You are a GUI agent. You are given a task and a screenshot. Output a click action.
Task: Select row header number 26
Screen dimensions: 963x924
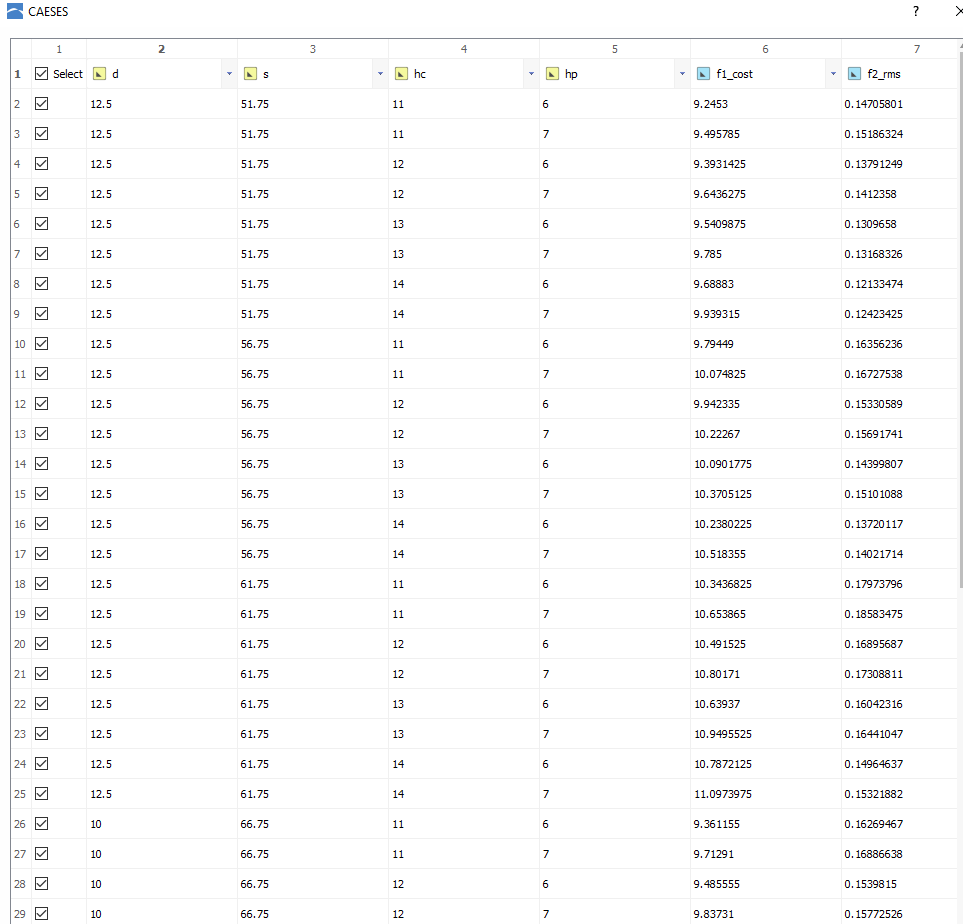coord(20,824)
